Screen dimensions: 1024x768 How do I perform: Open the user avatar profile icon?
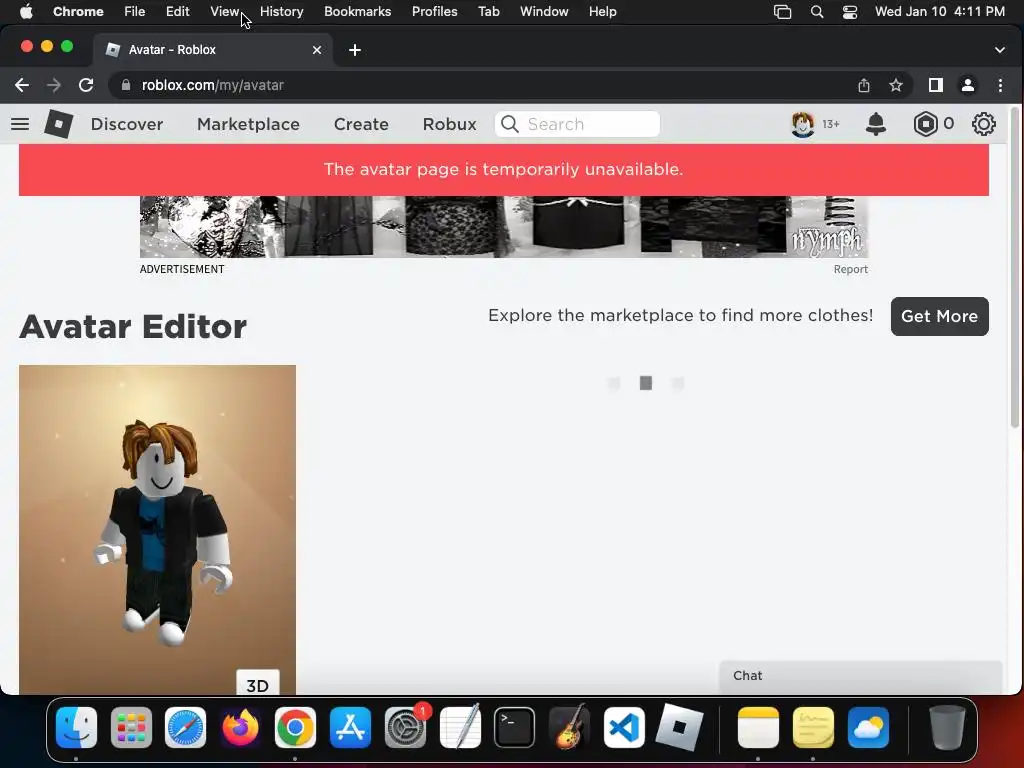pyautogui.click(x=803, y=123)
